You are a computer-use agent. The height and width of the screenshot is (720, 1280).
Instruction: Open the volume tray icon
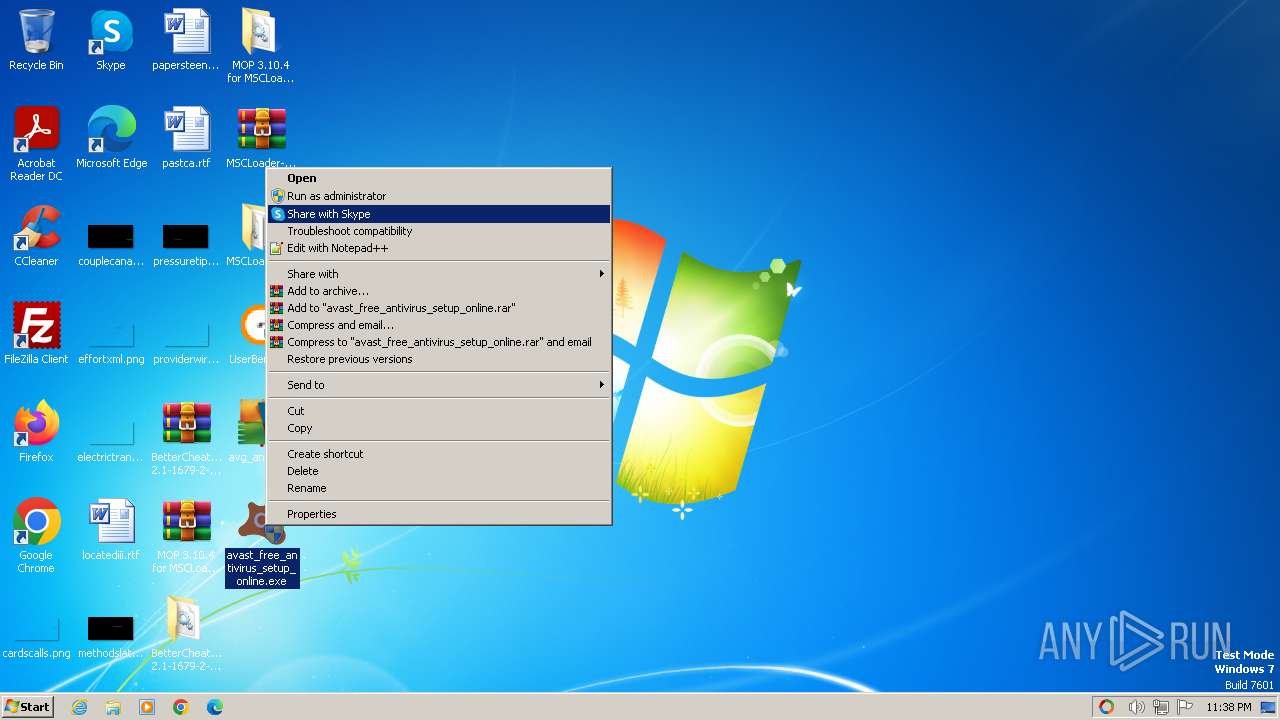click(1136, 707)
